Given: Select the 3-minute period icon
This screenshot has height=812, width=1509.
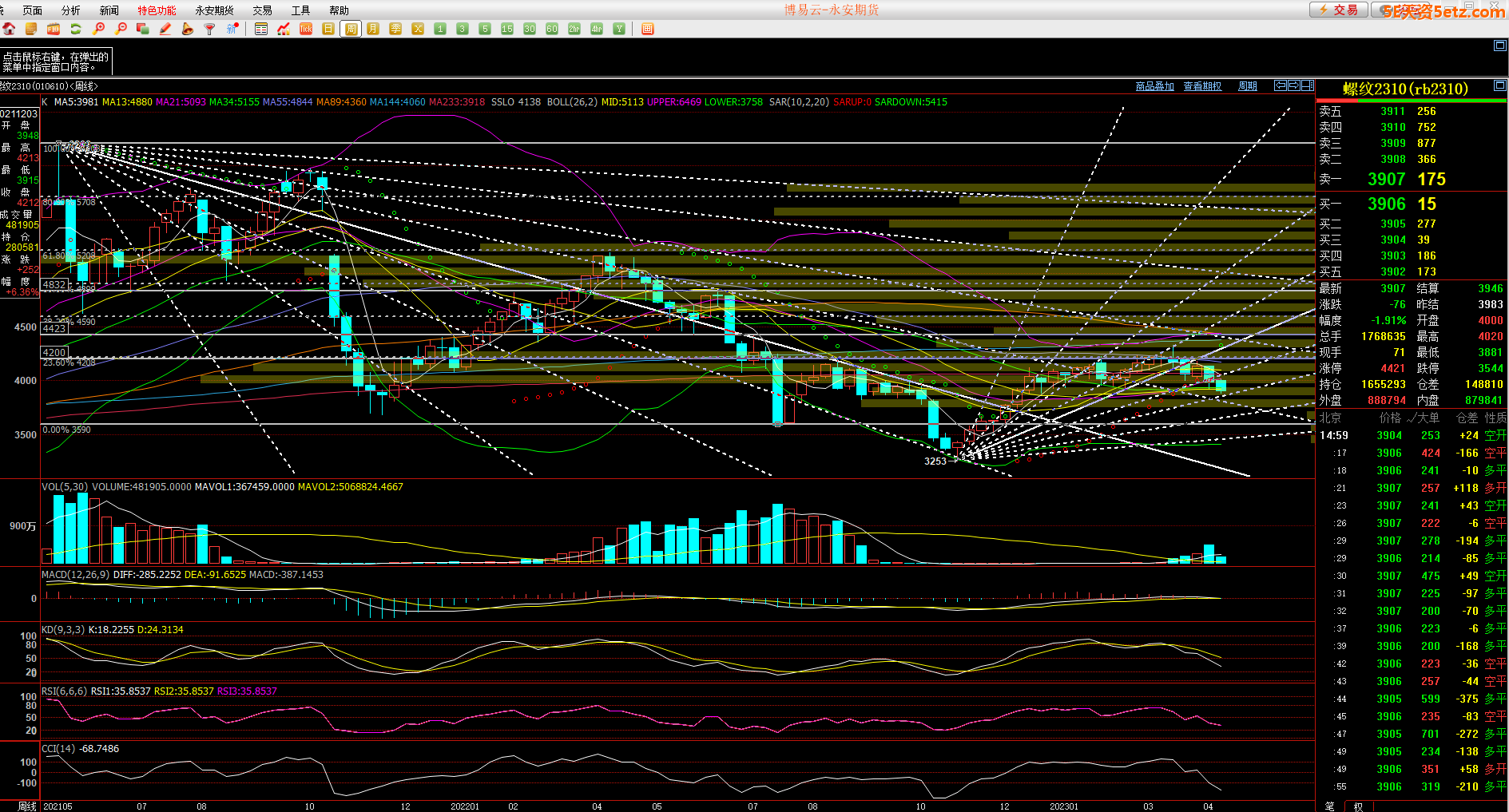Looking at the screenshot, I should 463,29.
